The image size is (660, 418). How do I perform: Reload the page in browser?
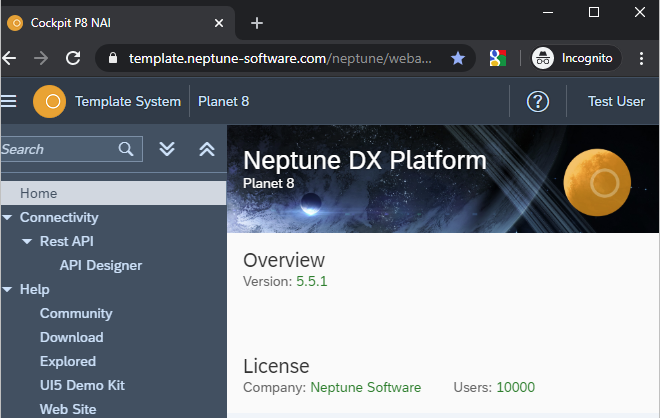pos(72,58)
